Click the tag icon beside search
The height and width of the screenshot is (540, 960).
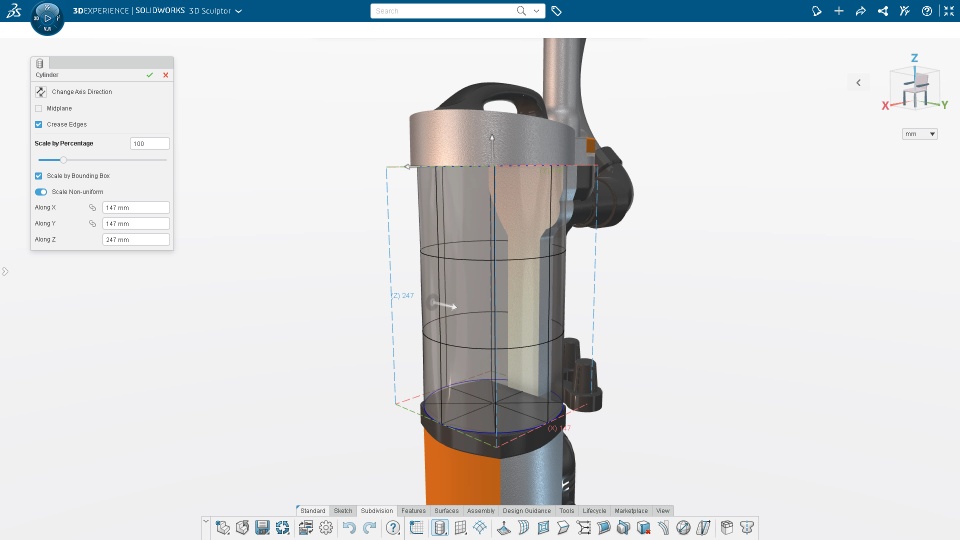(557, 11)
